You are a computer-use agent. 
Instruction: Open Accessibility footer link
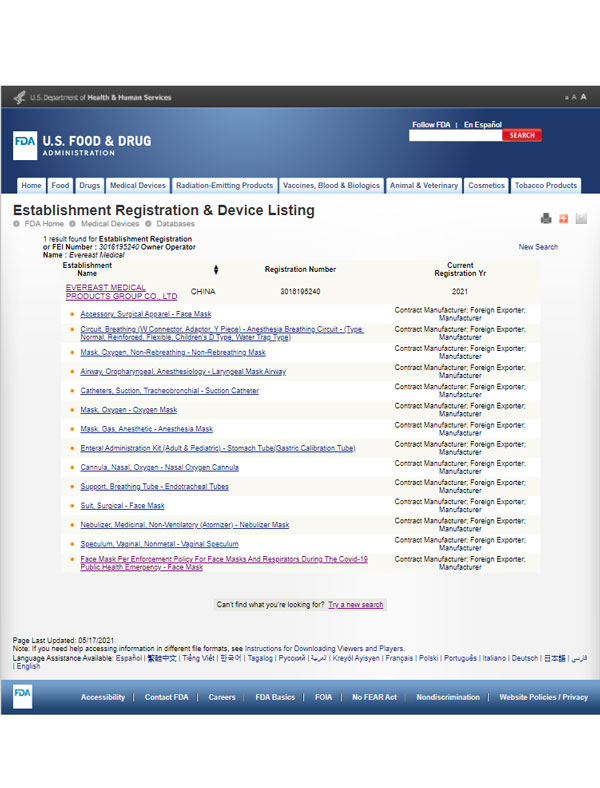103,697
